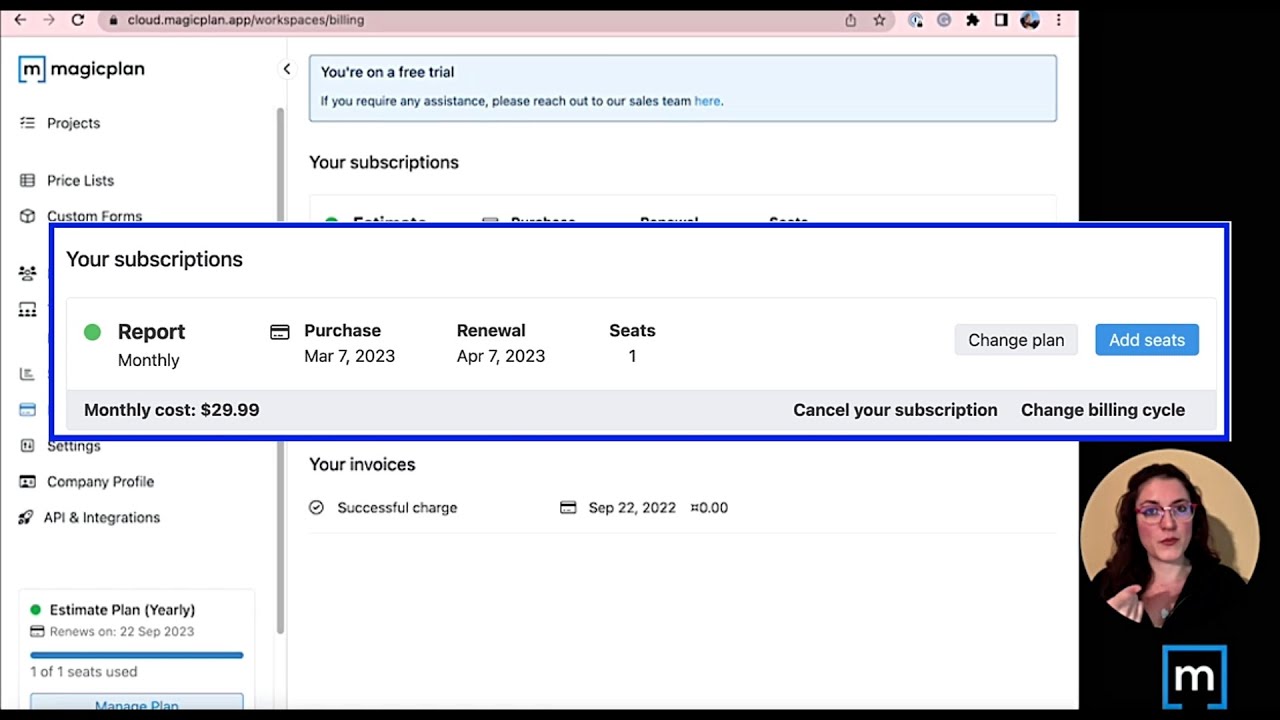Click the API & Integrations rocket icon

26,518
